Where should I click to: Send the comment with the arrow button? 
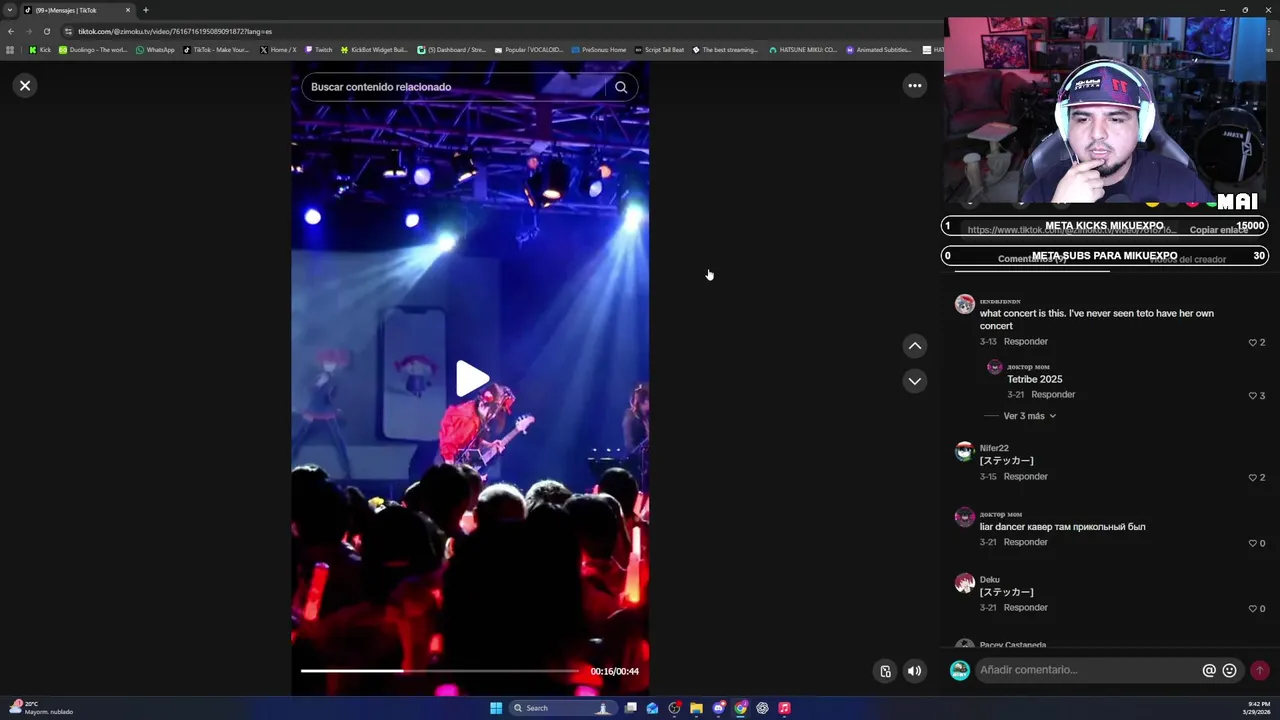1260,671
